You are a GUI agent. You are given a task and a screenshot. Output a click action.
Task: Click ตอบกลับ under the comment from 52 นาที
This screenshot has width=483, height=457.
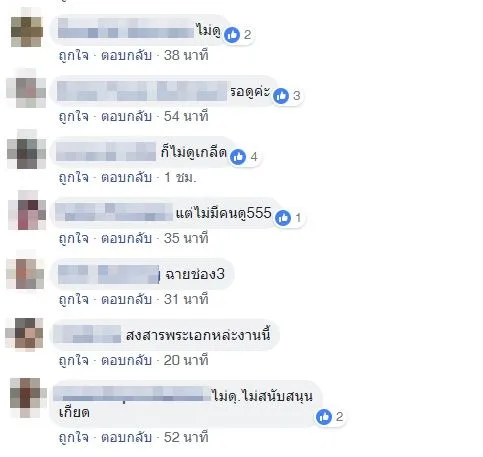click(x=126, y=437)
